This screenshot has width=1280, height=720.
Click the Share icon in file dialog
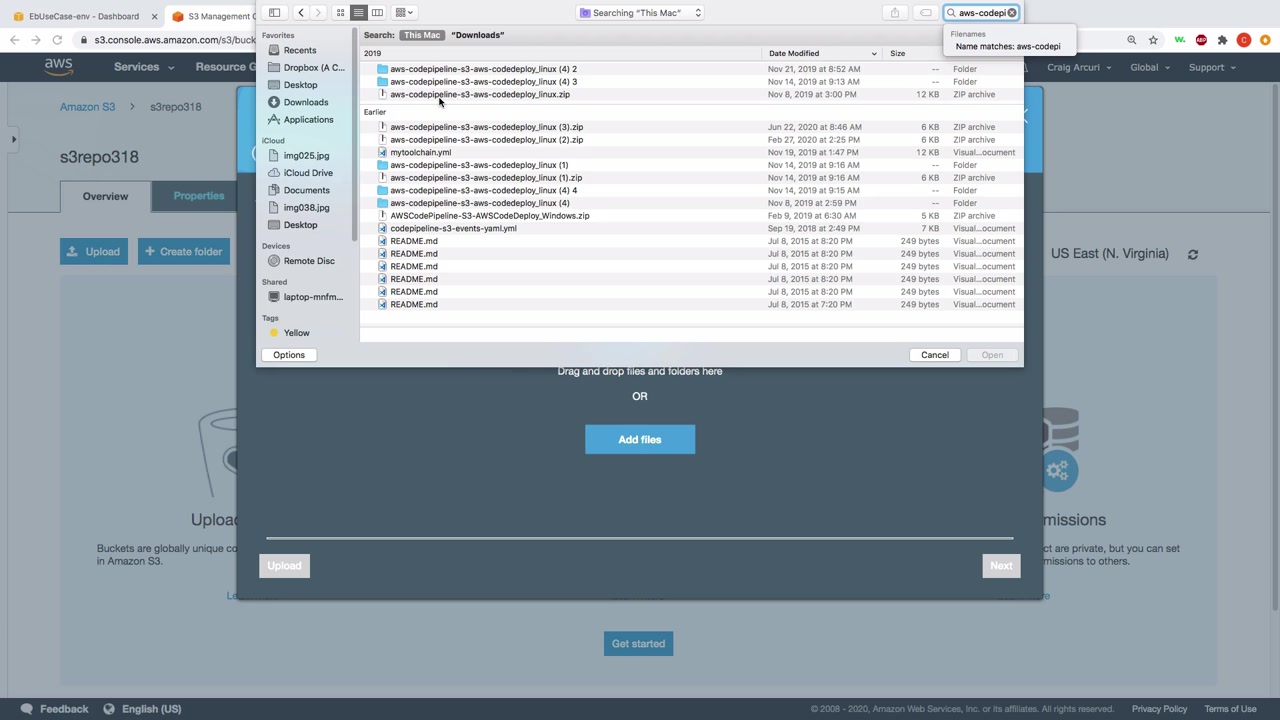[895, 13]
